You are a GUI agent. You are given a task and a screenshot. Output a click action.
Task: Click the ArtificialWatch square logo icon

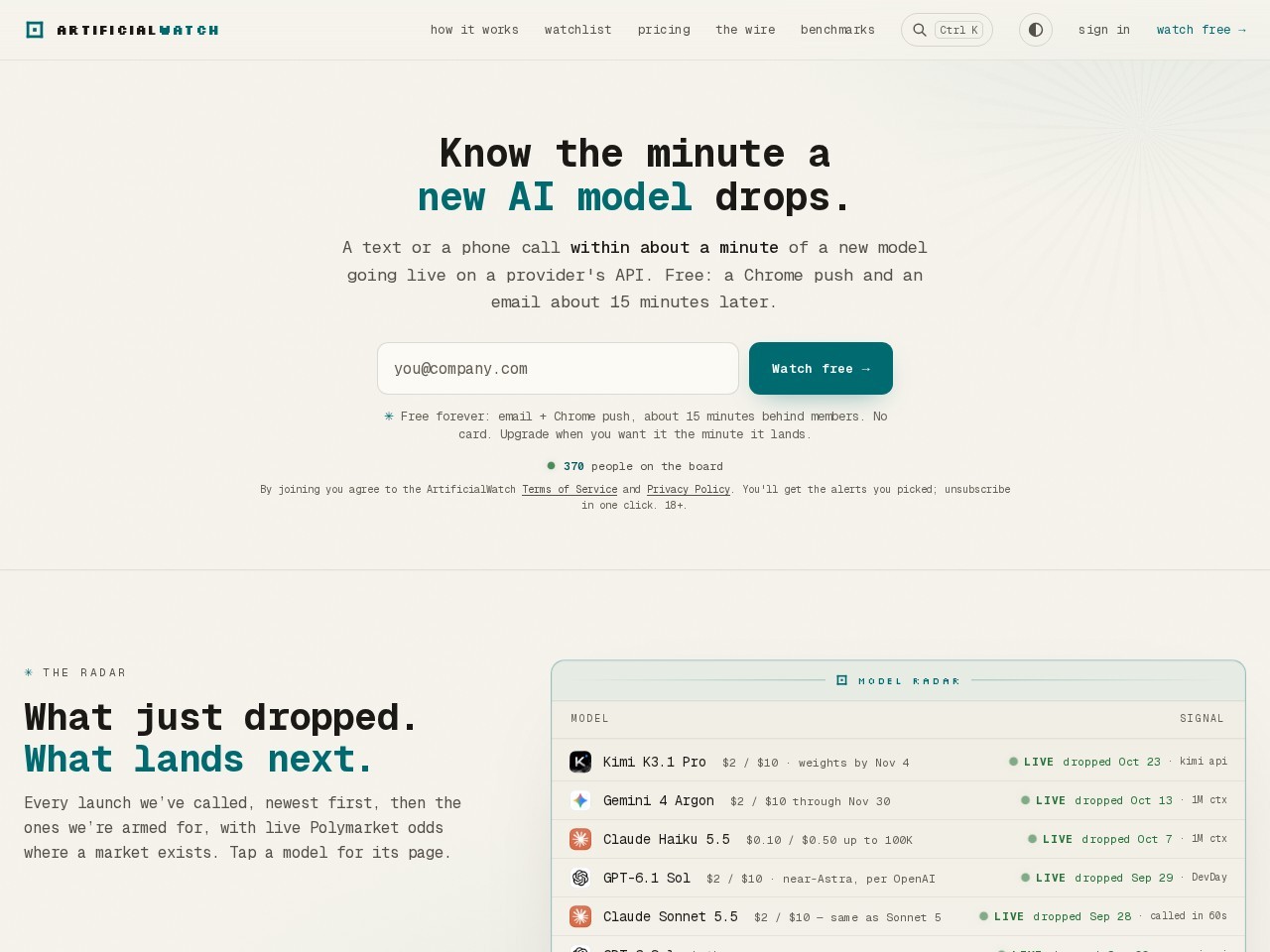click(35, 30)
